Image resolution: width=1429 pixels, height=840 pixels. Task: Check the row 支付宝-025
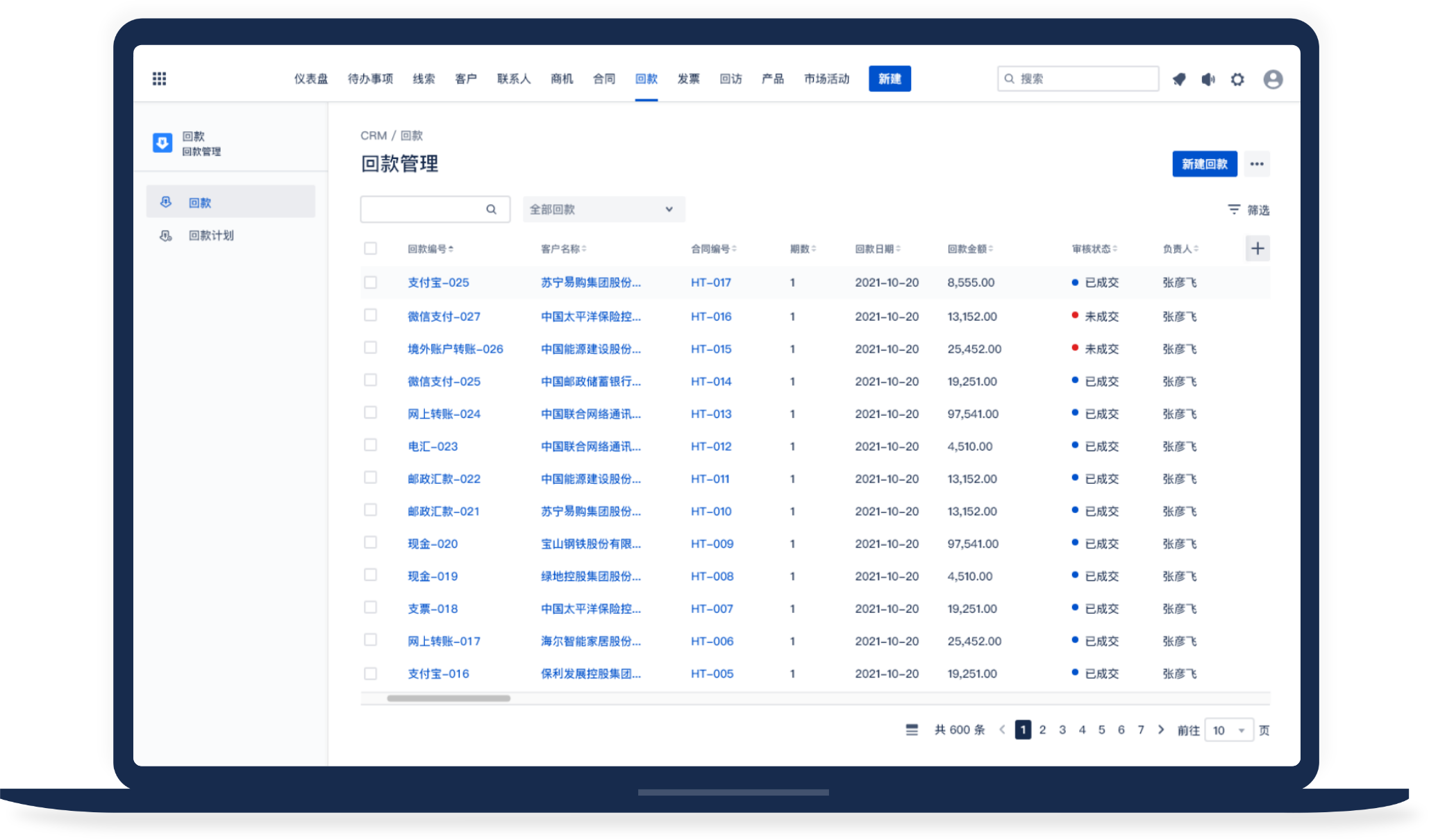click(x=370, y=282)
